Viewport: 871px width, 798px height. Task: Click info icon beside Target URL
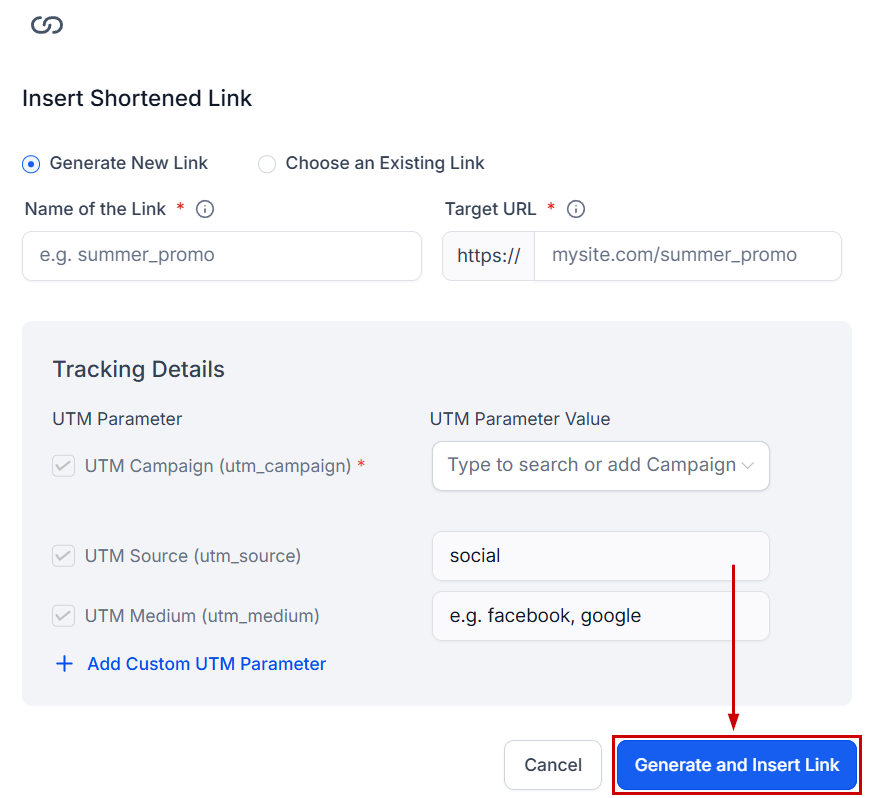pyautogui.click(x=575, y=209)
